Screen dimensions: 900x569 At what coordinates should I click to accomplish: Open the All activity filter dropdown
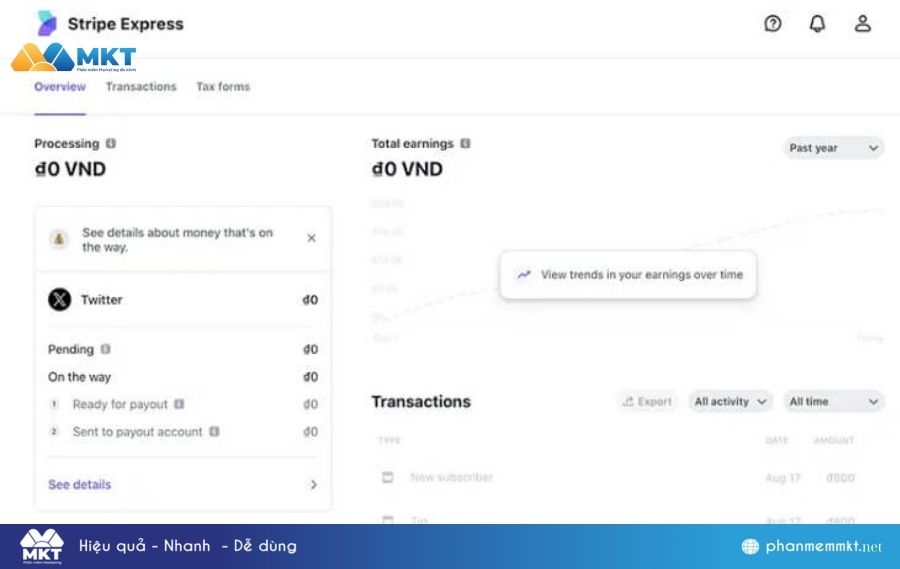point(730,401)
